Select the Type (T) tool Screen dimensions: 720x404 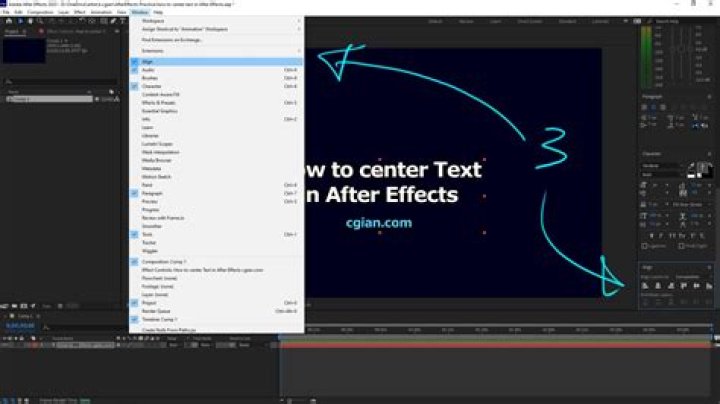click(x=123, y=21)
